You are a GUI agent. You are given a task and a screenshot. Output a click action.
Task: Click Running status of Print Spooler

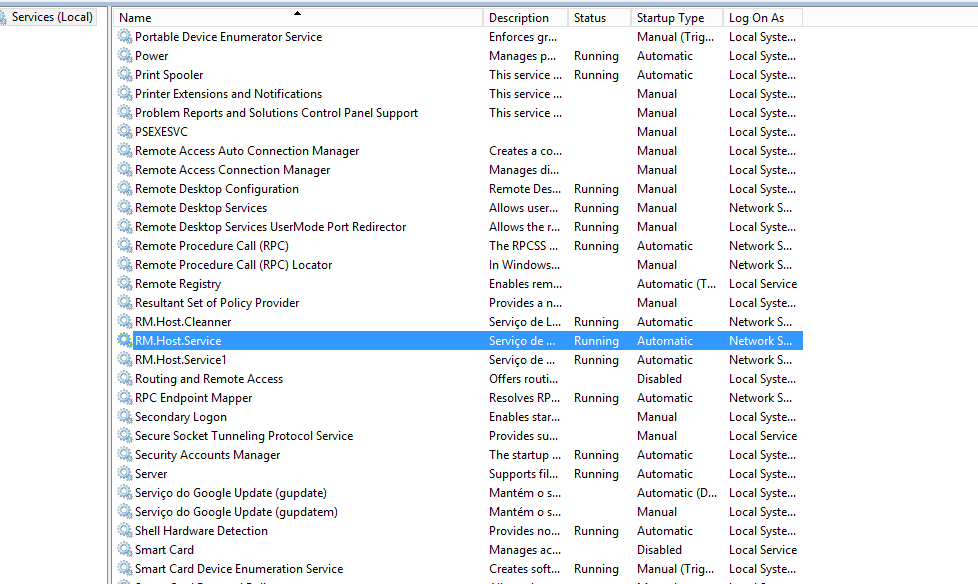pos(596,75)
